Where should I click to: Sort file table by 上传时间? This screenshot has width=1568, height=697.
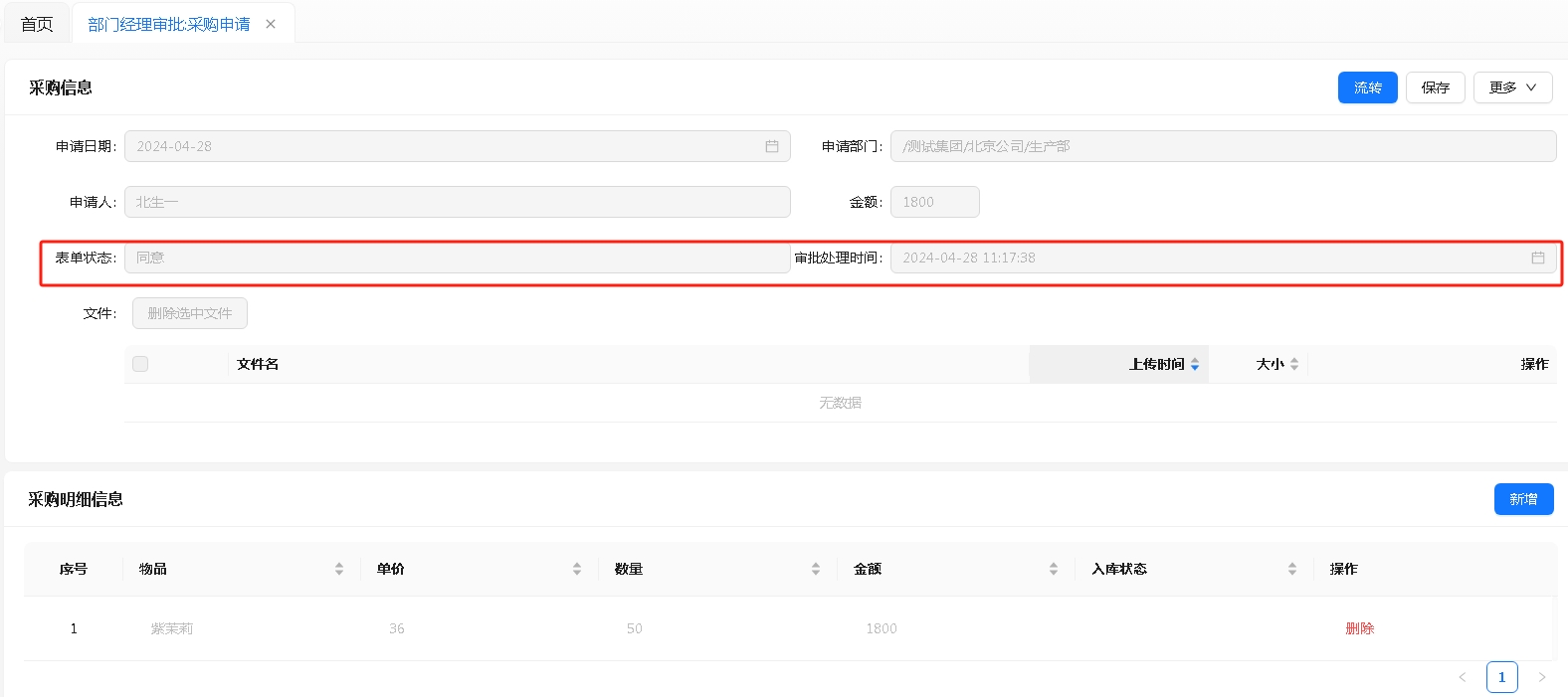[1194, 365]
